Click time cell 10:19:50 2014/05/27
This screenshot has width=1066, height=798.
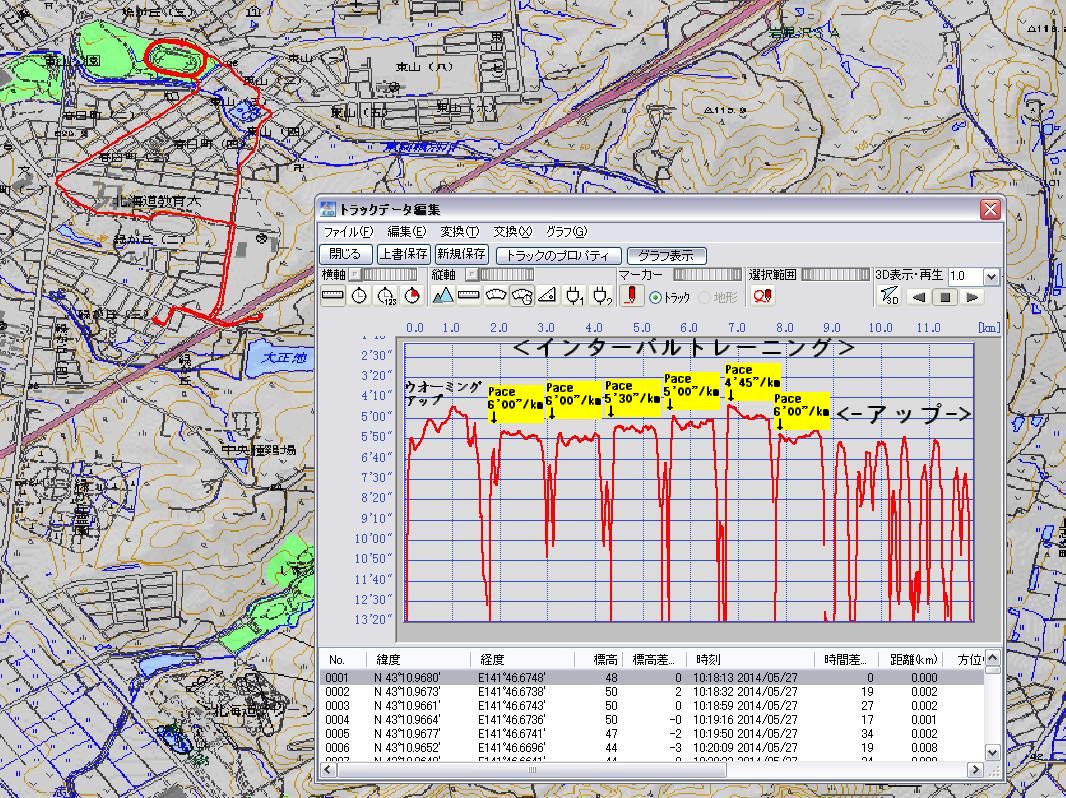[745, 733]
